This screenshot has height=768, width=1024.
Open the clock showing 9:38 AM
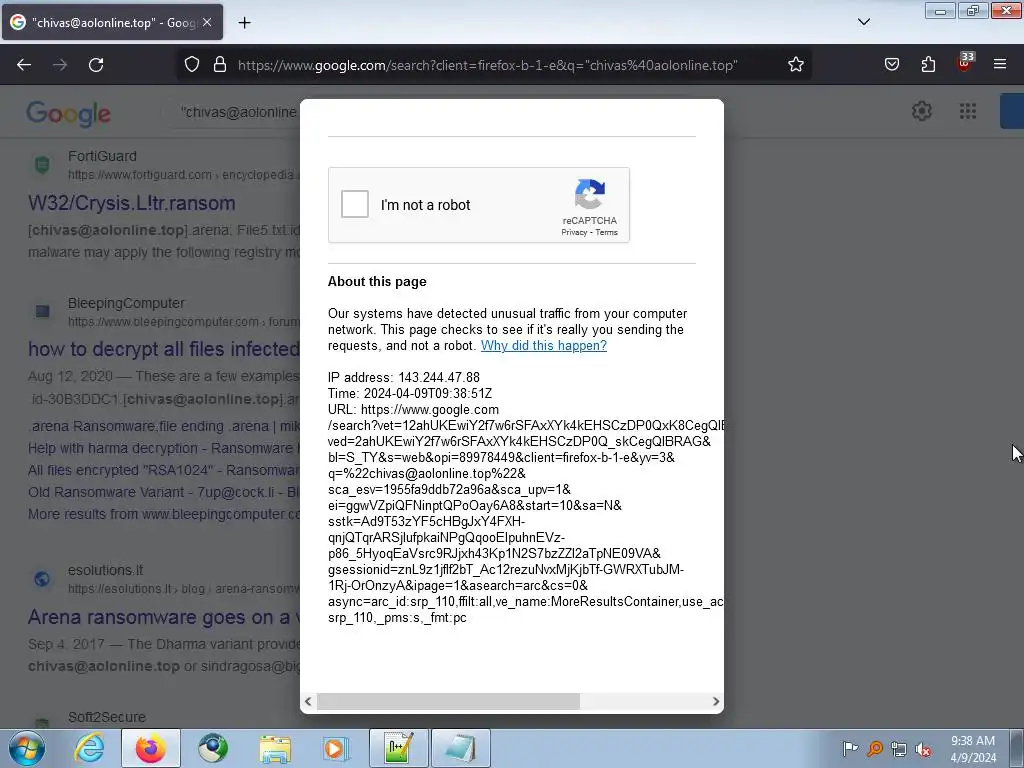click(x=973, y=748)
